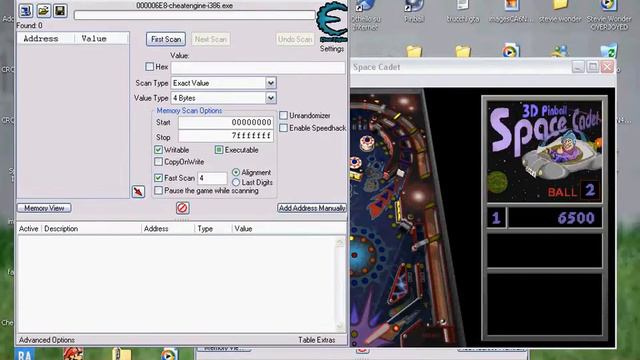Screen dimensions: 640x360
Task: Expand the Value Type dropdown arrow
Action: click(271, 98)
